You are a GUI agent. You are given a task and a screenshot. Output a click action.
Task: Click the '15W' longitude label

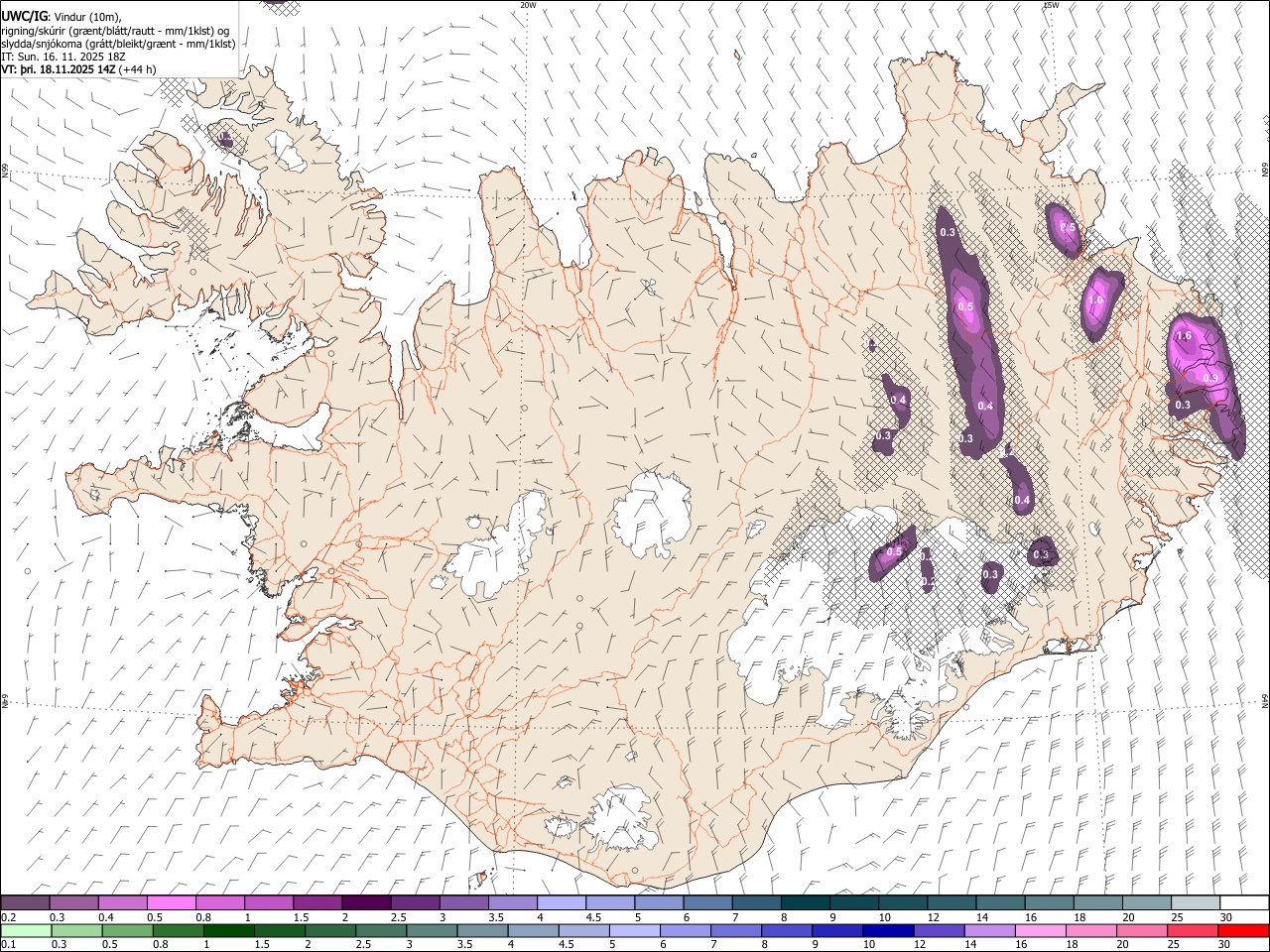point(1050,5)
